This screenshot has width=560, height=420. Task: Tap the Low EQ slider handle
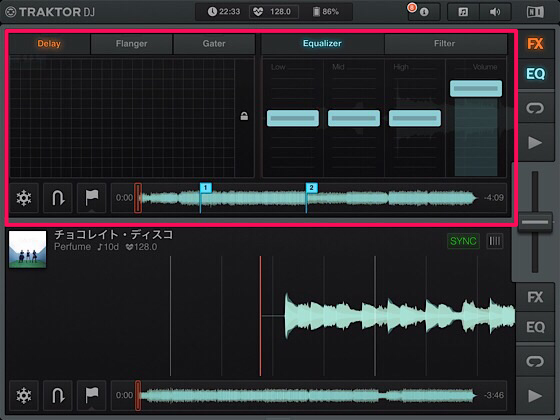coord(293,118)
